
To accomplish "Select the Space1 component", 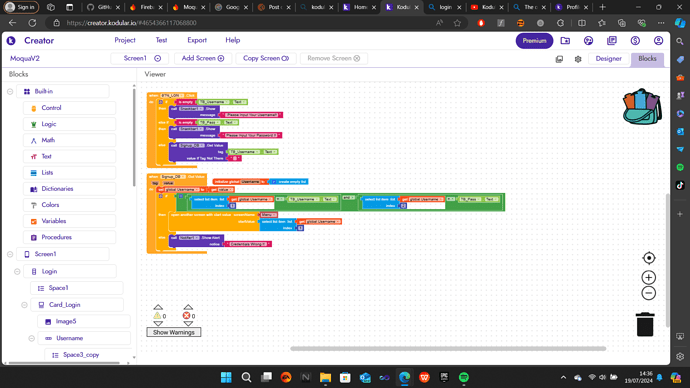I will (77, 288).
